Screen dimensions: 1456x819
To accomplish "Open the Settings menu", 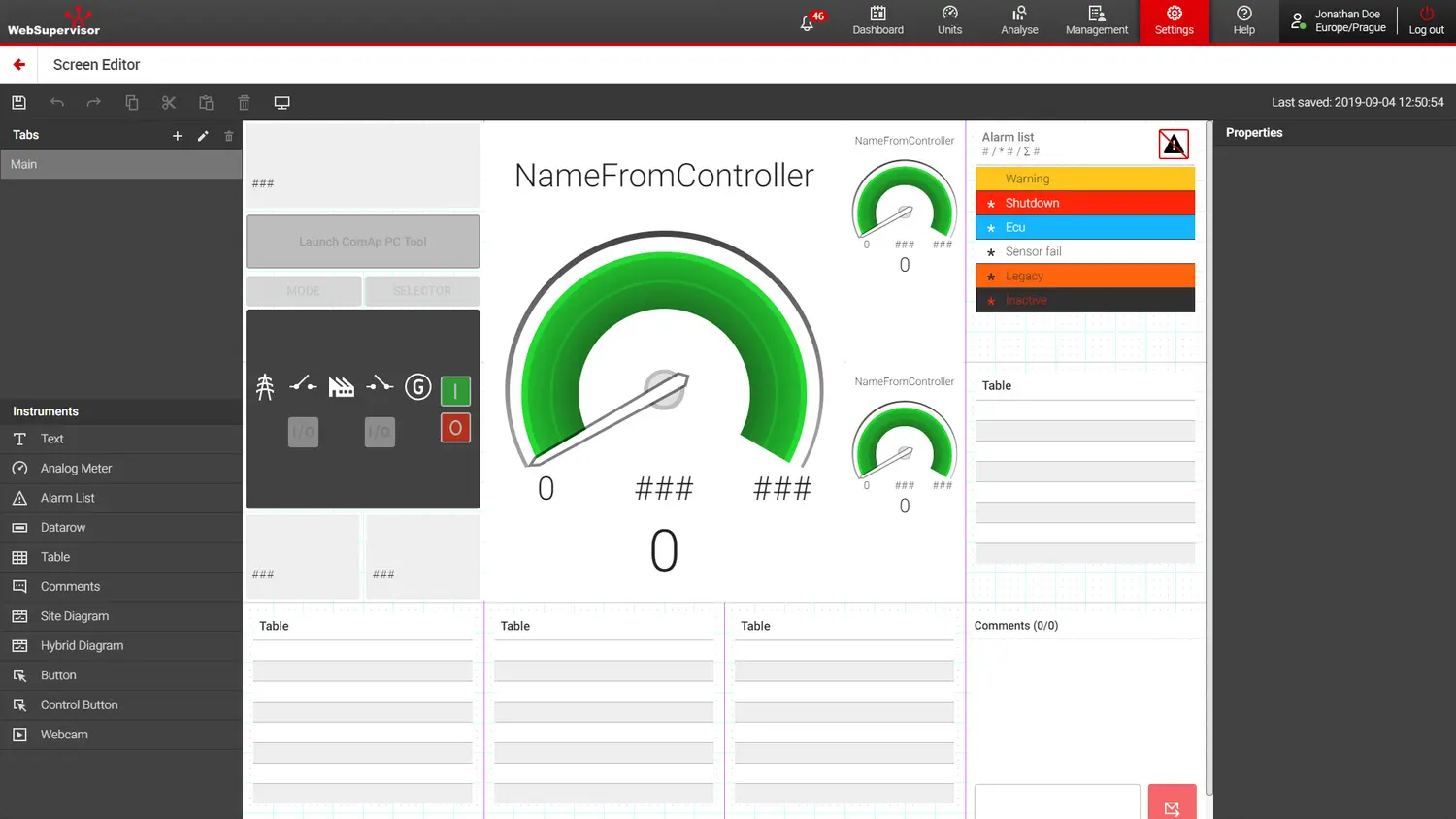I will (x=1174, y=21).
